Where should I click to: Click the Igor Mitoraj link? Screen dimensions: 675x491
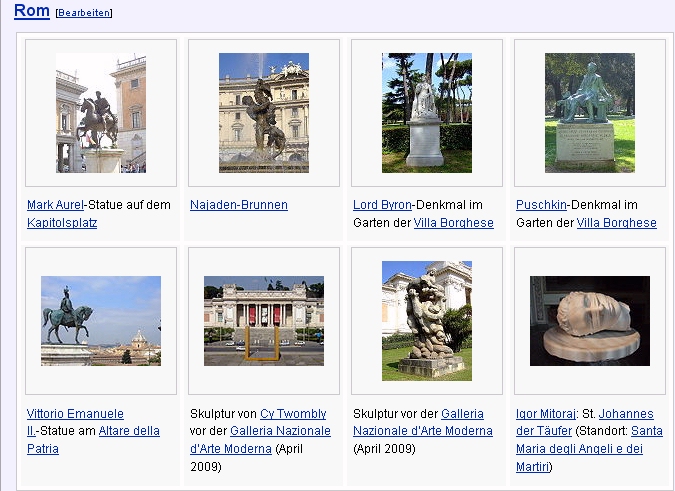click(x=545, y=413)
